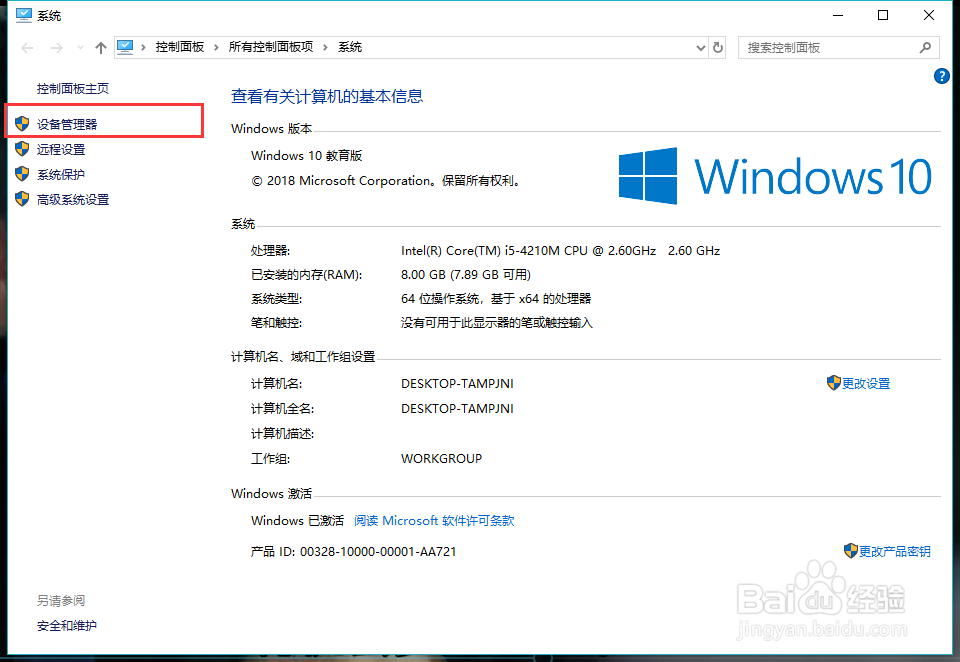960x662 pixels.
Task: Click shield icon beside 更改产品密钥
Action: tap(850, 551)
